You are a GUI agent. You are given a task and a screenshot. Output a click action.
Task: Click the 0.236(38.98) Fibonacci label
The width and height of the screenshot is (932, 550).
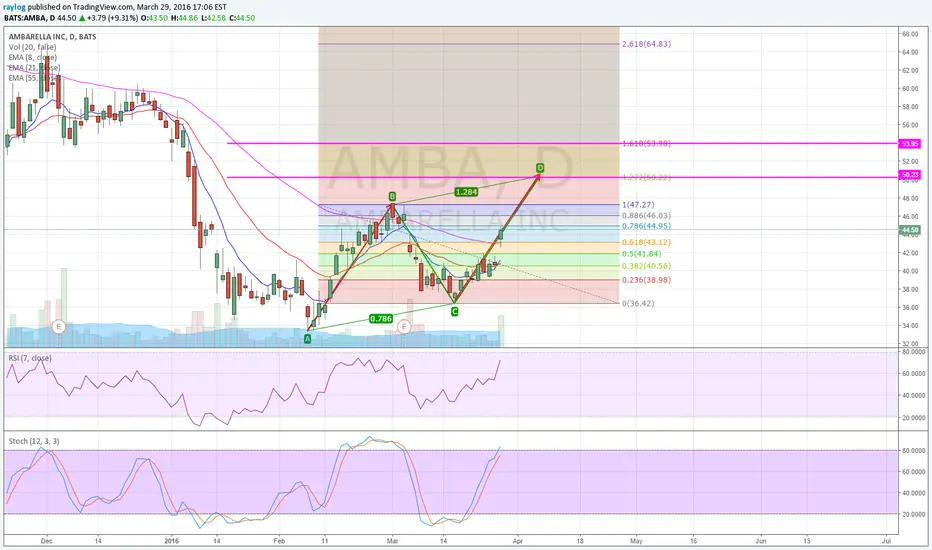tap(647, 280)
